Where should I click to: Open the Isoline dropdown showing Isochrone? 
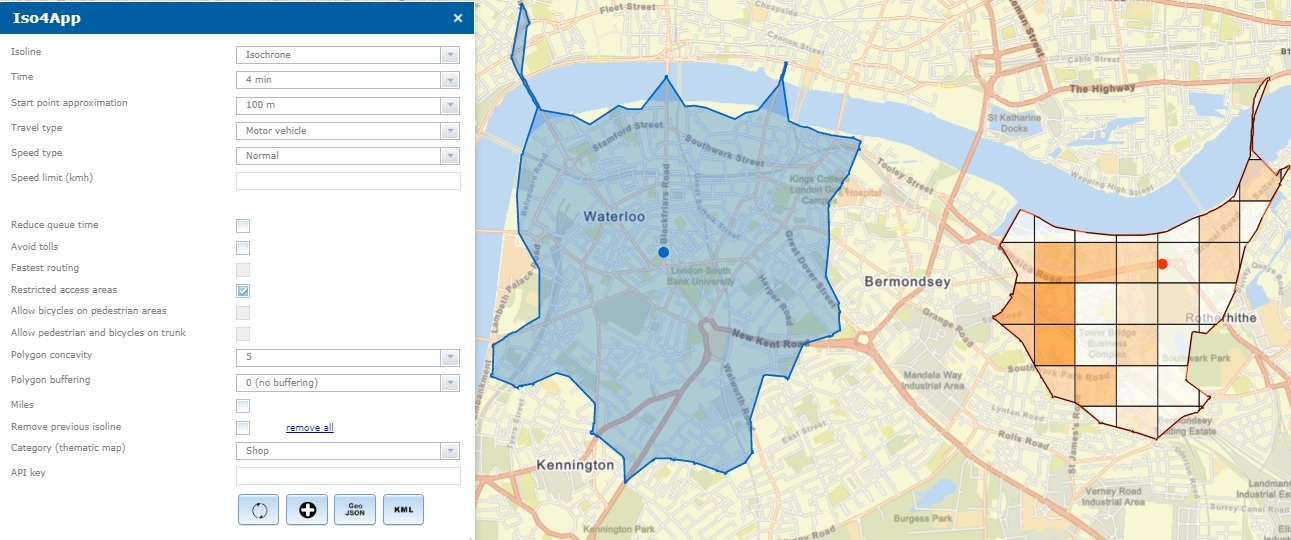pyautogui.click(x=348, y=55)
